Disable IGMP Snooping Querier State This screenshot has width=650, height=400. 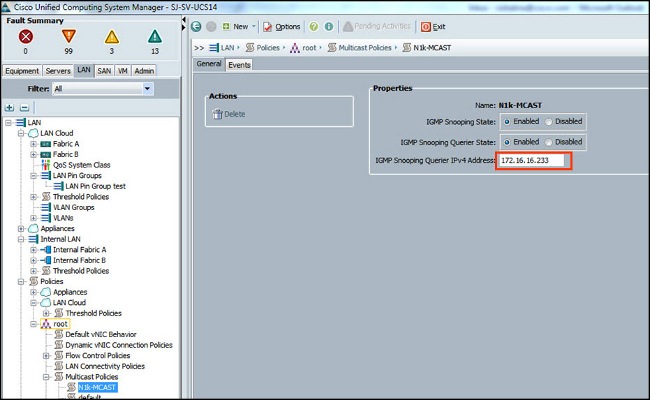(x=549, y=142)
